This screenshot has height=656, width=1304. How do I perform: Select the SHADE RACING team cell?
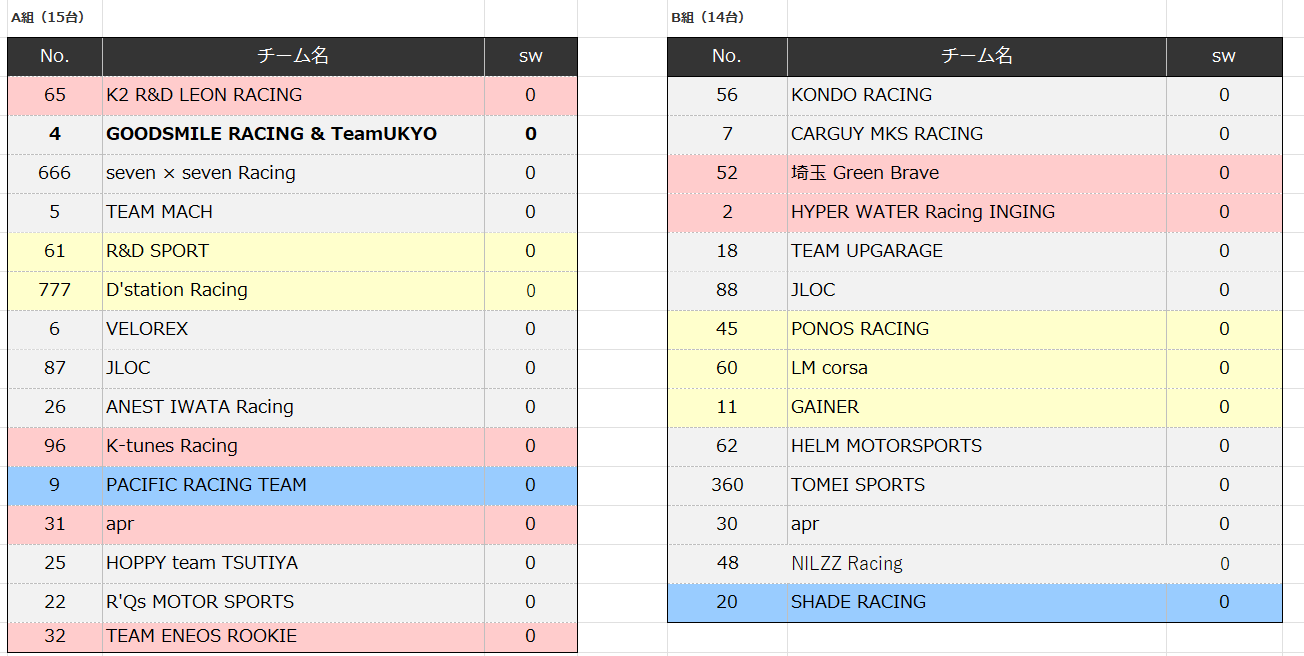[858, 602]
